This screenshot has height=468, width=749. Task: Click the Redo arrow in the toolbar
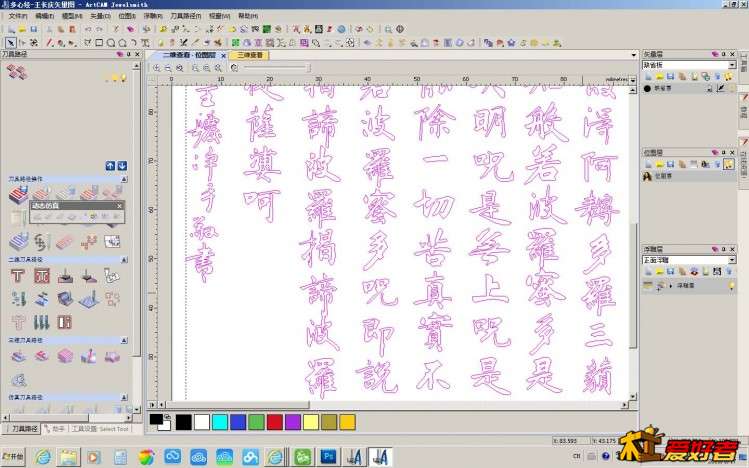click(x=99, y=30)
